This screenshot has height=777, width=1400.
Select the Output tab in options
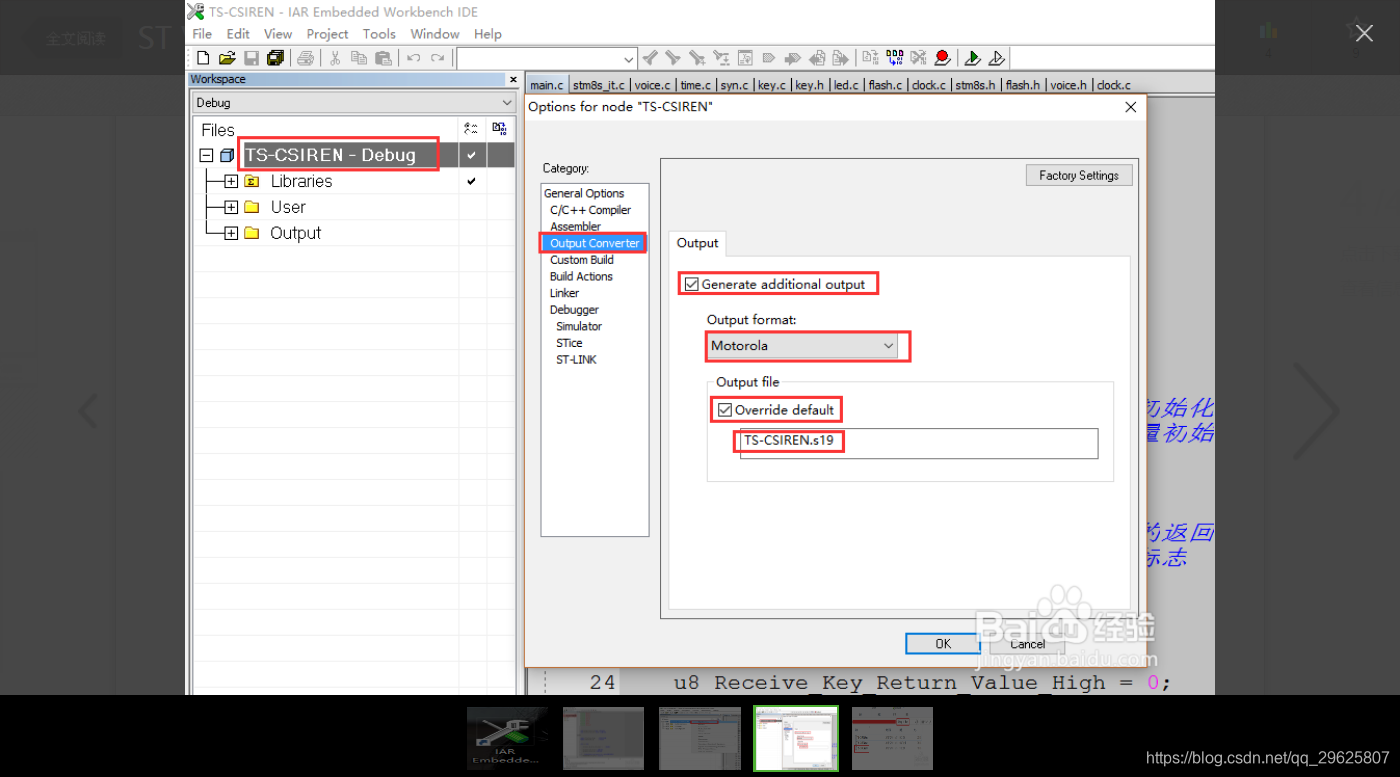[x=697, y=243]
